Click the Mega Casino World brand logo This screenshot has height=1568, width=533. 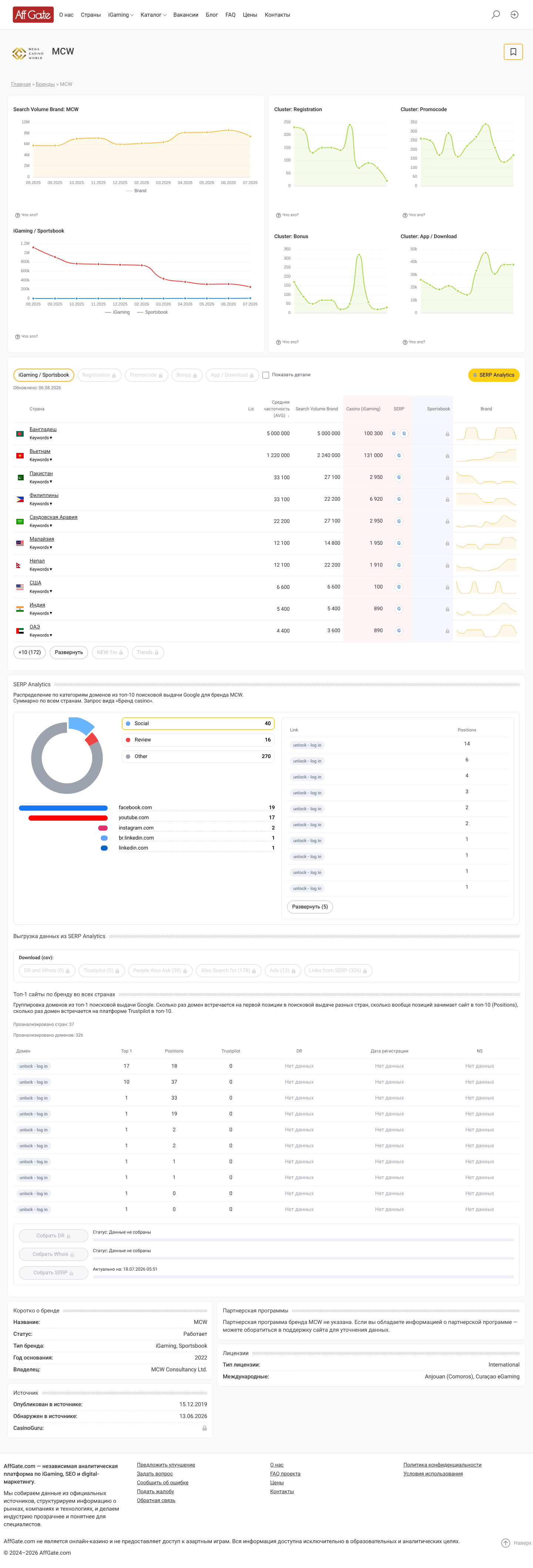(x=28, y=53)
